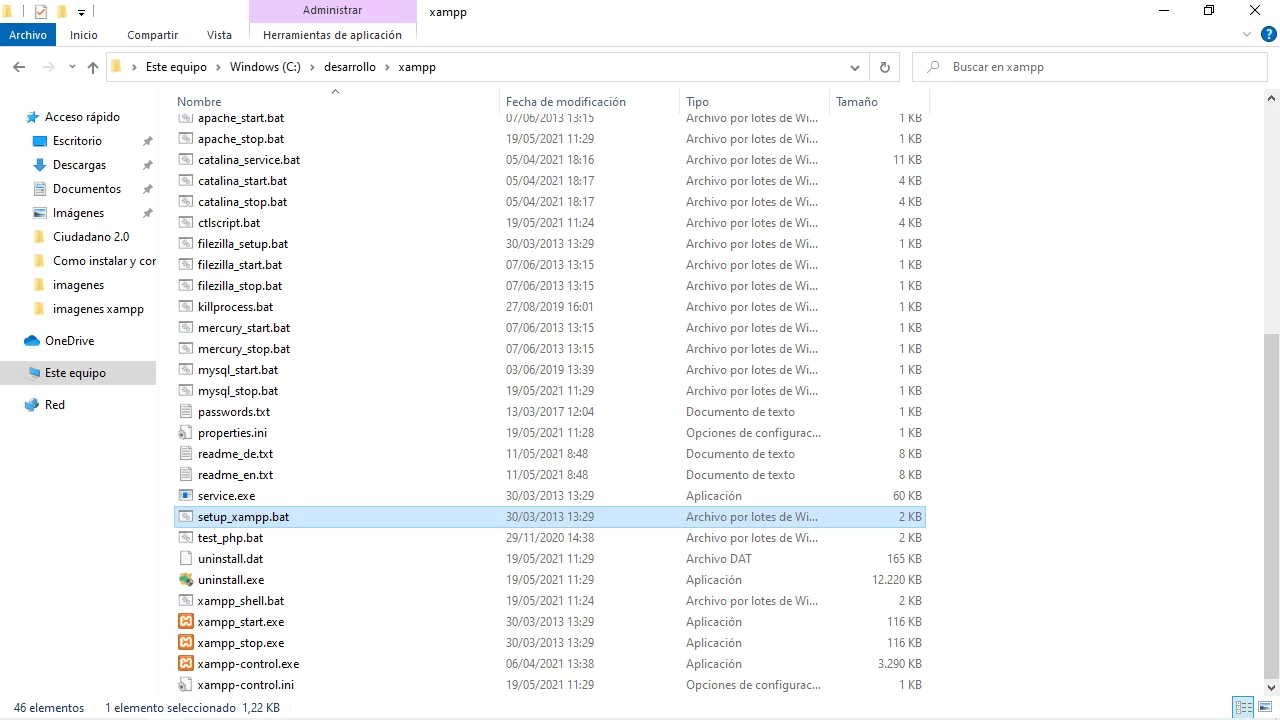Screen dimensions: 1280x720
Task: Select the passwords.txt document icon
Action: coord(185,412)
